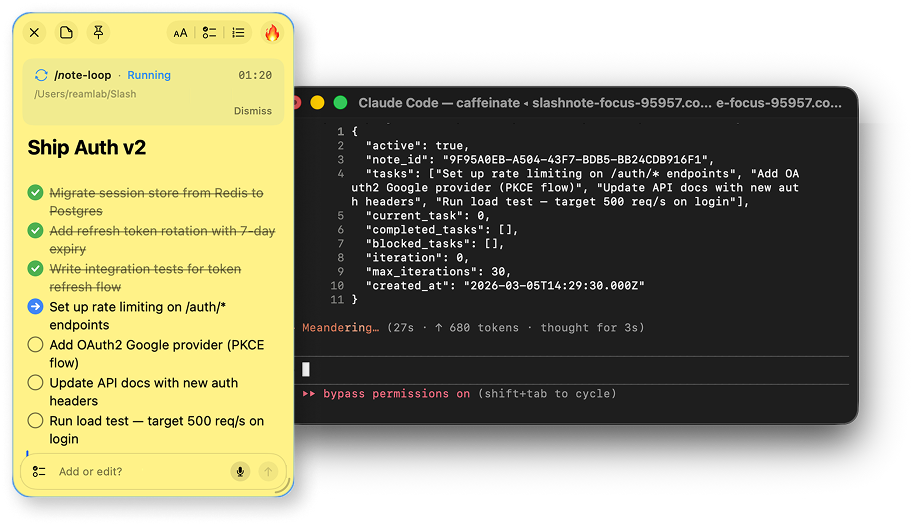Click the bypass permissions on status text
Viewport: 915px width, 526px height.
pos(396,394)
